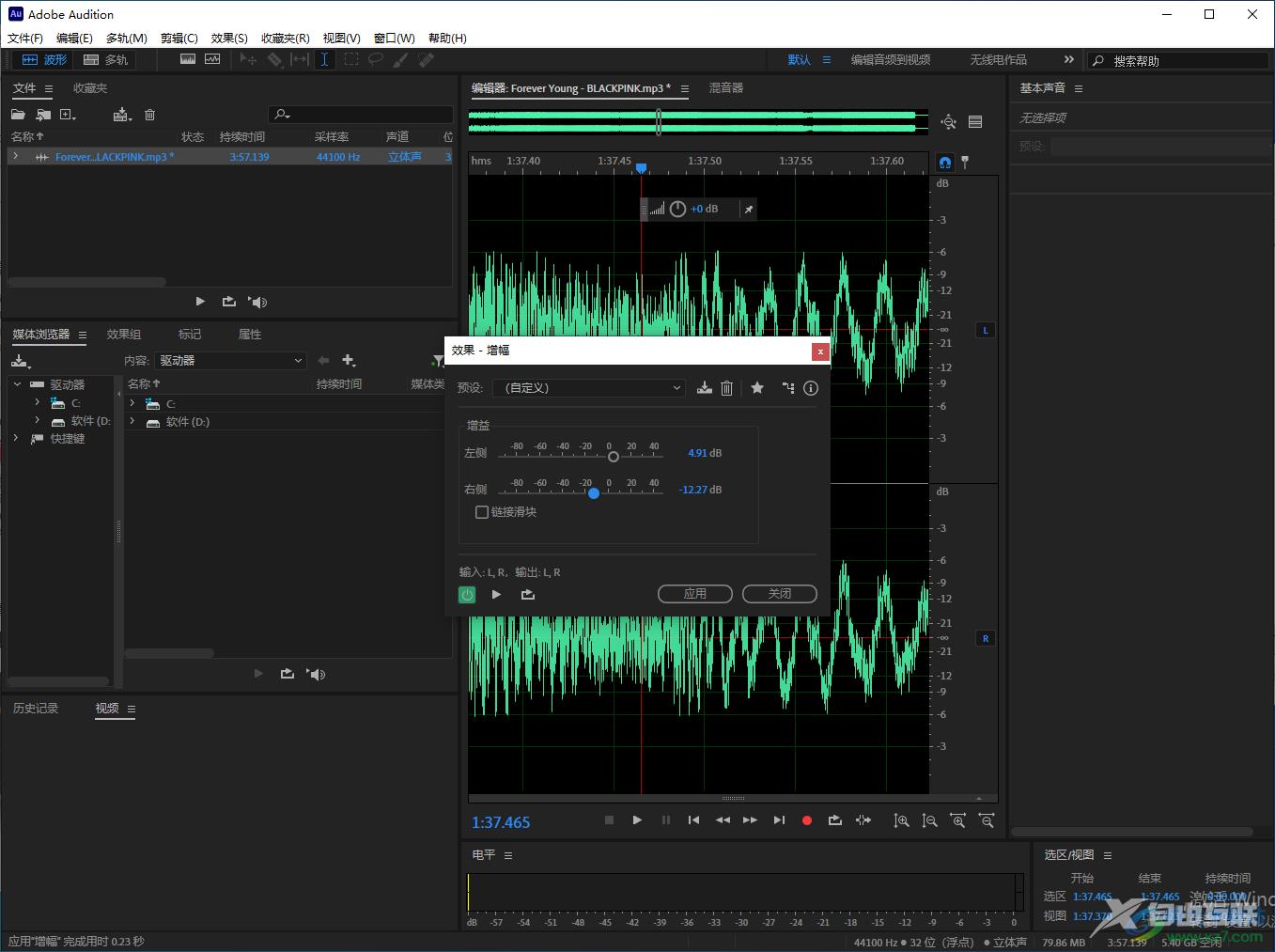Toggle effect power state button
The width and height of the screenshot is (1275, 952).
(467, 594)
